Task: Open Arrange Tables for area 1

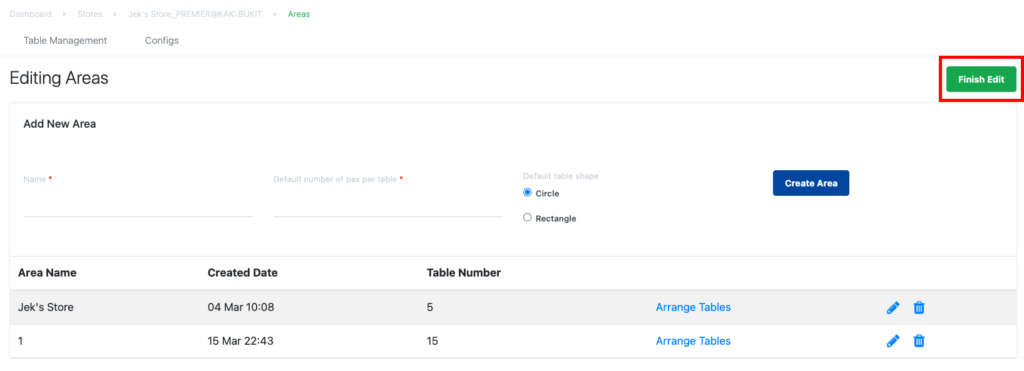Action: click(x=693, y=341)
